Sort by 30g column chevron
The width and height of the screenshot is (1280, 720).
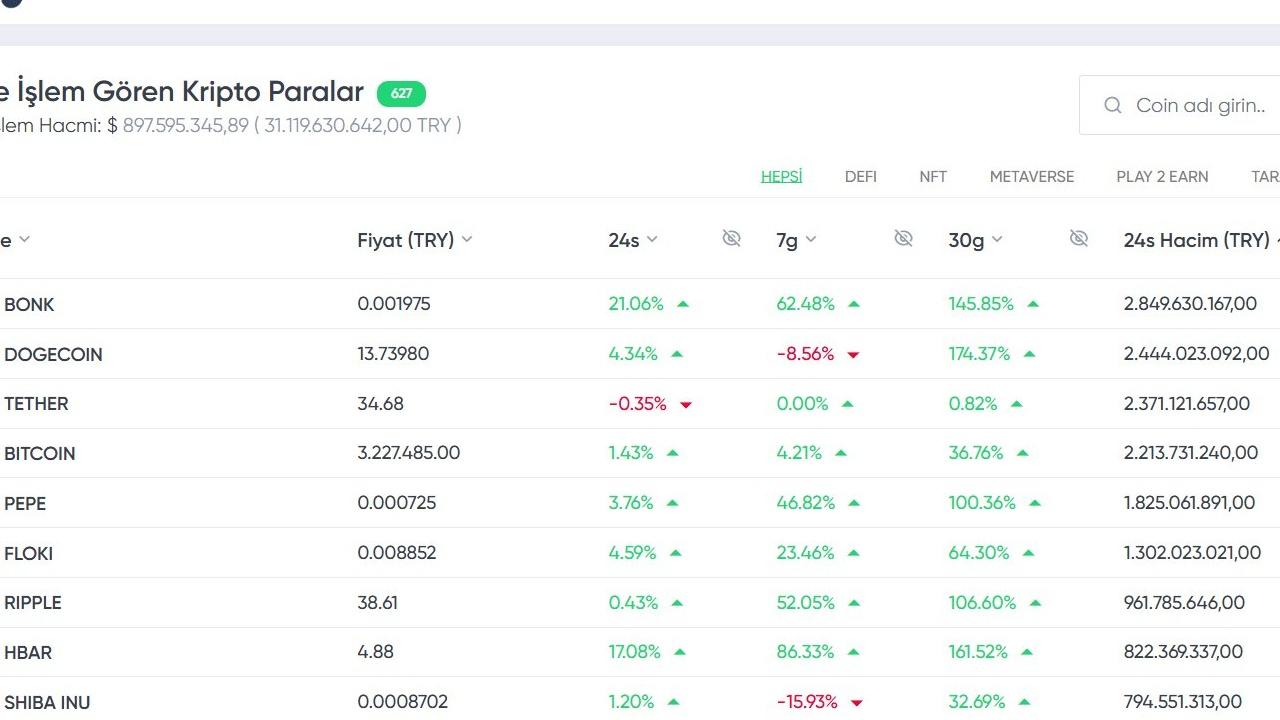point(997,240)
